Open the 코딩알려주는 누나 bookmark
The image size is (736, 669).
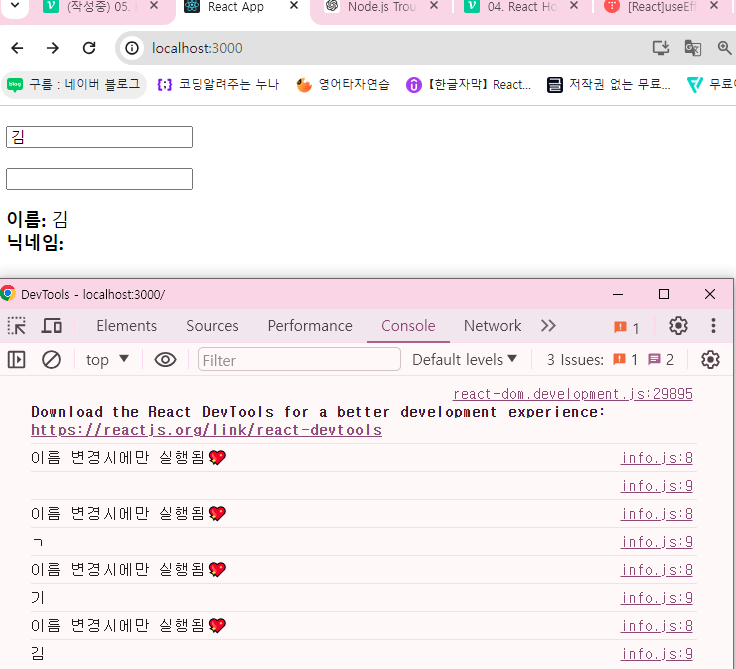click(218, 85)
